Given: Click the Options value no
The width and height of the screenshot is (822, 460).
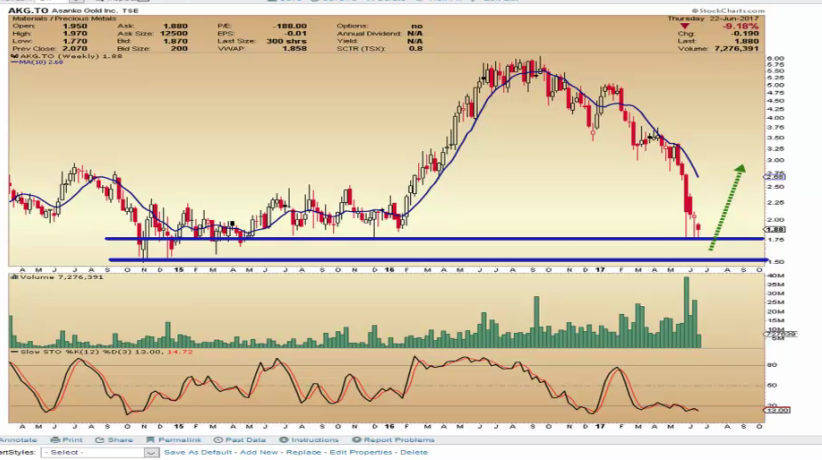Looking at the screenshot, I should [417, 26].
